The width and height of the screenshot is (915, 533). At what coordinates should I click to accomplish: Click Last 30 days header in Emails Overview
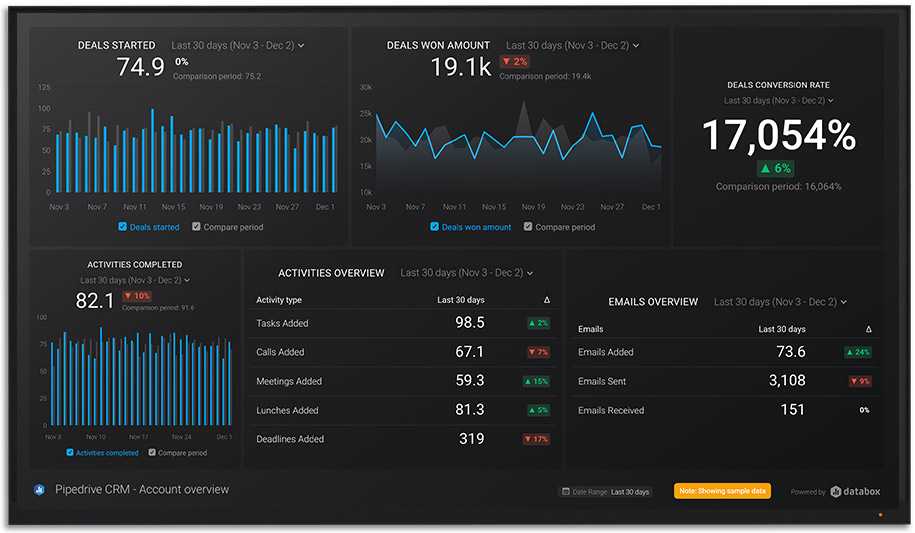[x=782, y=329]
